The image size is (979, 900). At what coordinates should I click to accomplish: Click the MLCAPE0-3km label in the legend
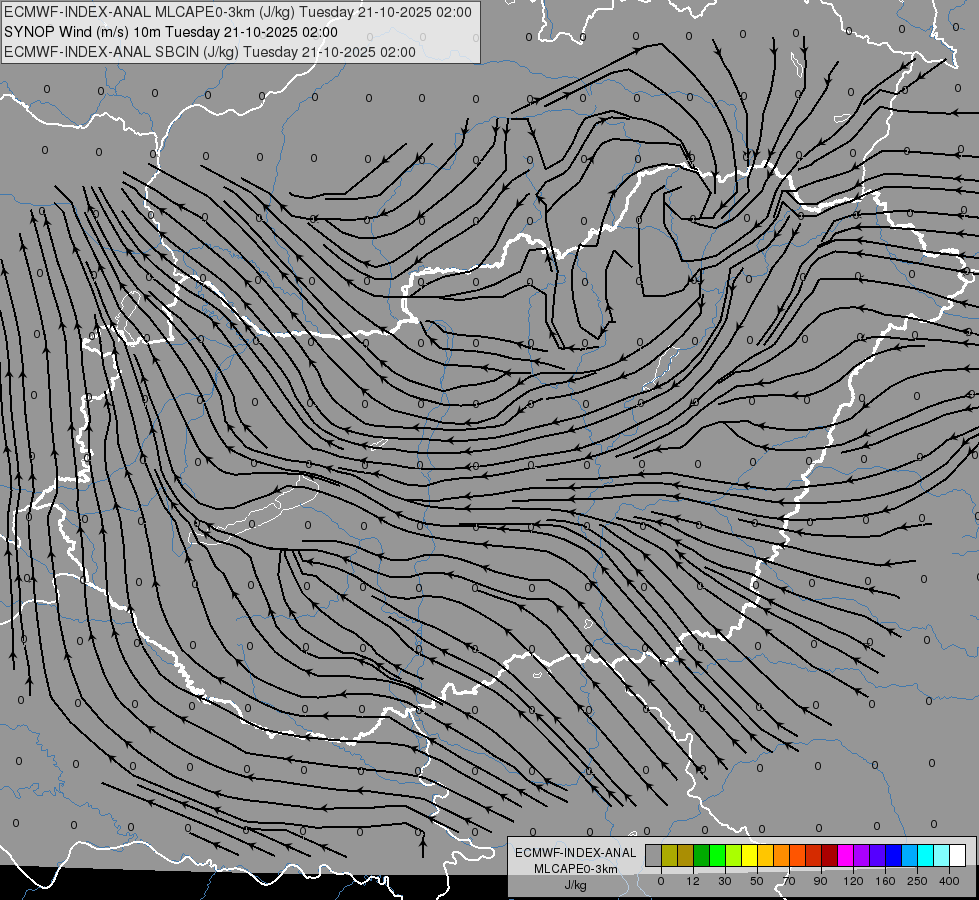point(576,869)
